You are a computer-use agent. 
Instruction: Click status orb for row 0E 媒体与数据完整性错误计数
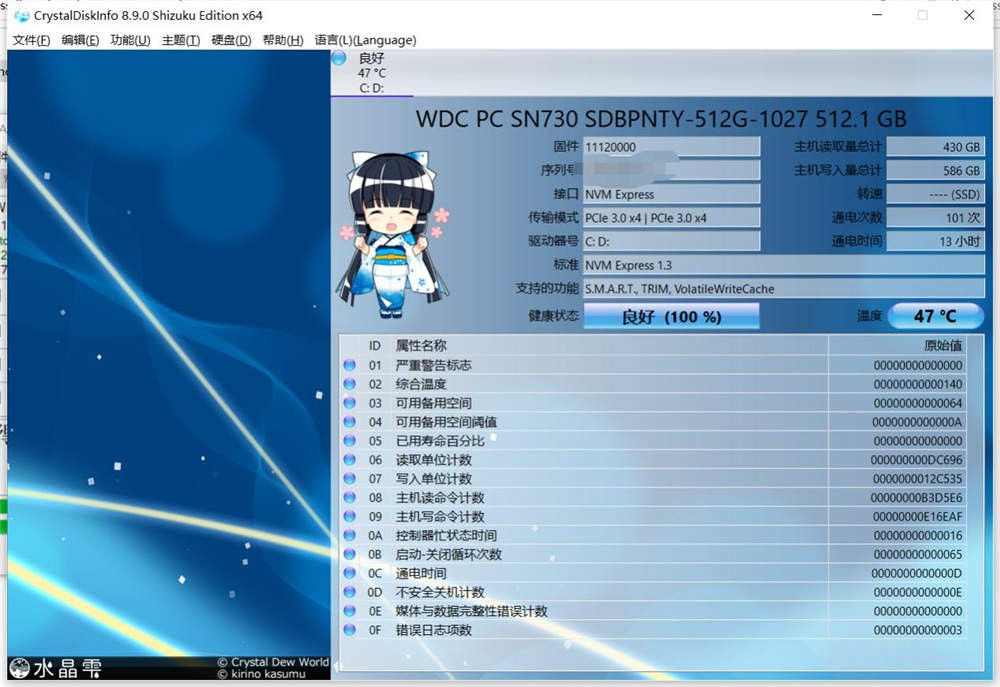click(x=349, y=610)
